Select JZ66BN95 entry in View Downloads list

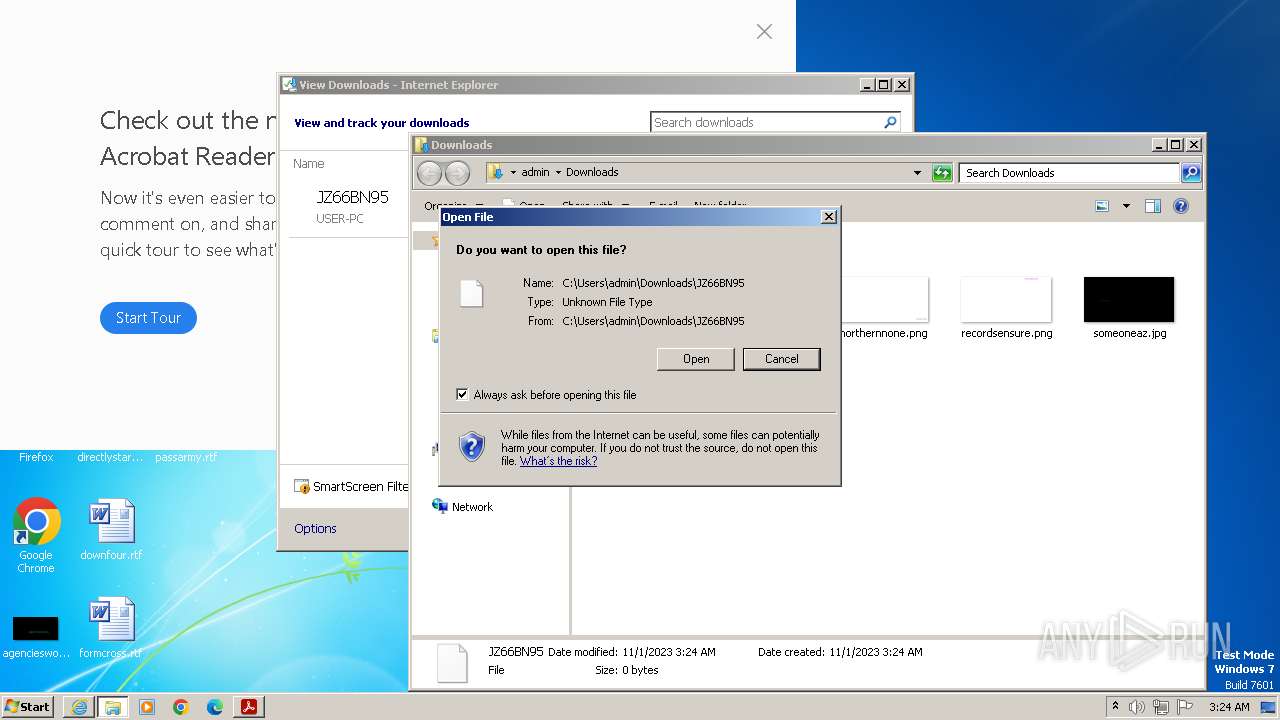tap(348, 207)
